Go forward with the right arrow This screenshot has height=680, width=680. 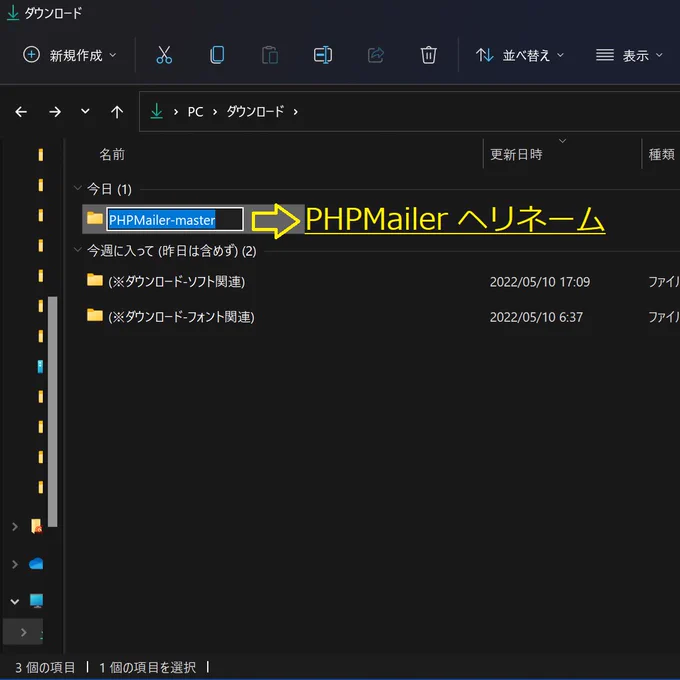tap(55, 112)
